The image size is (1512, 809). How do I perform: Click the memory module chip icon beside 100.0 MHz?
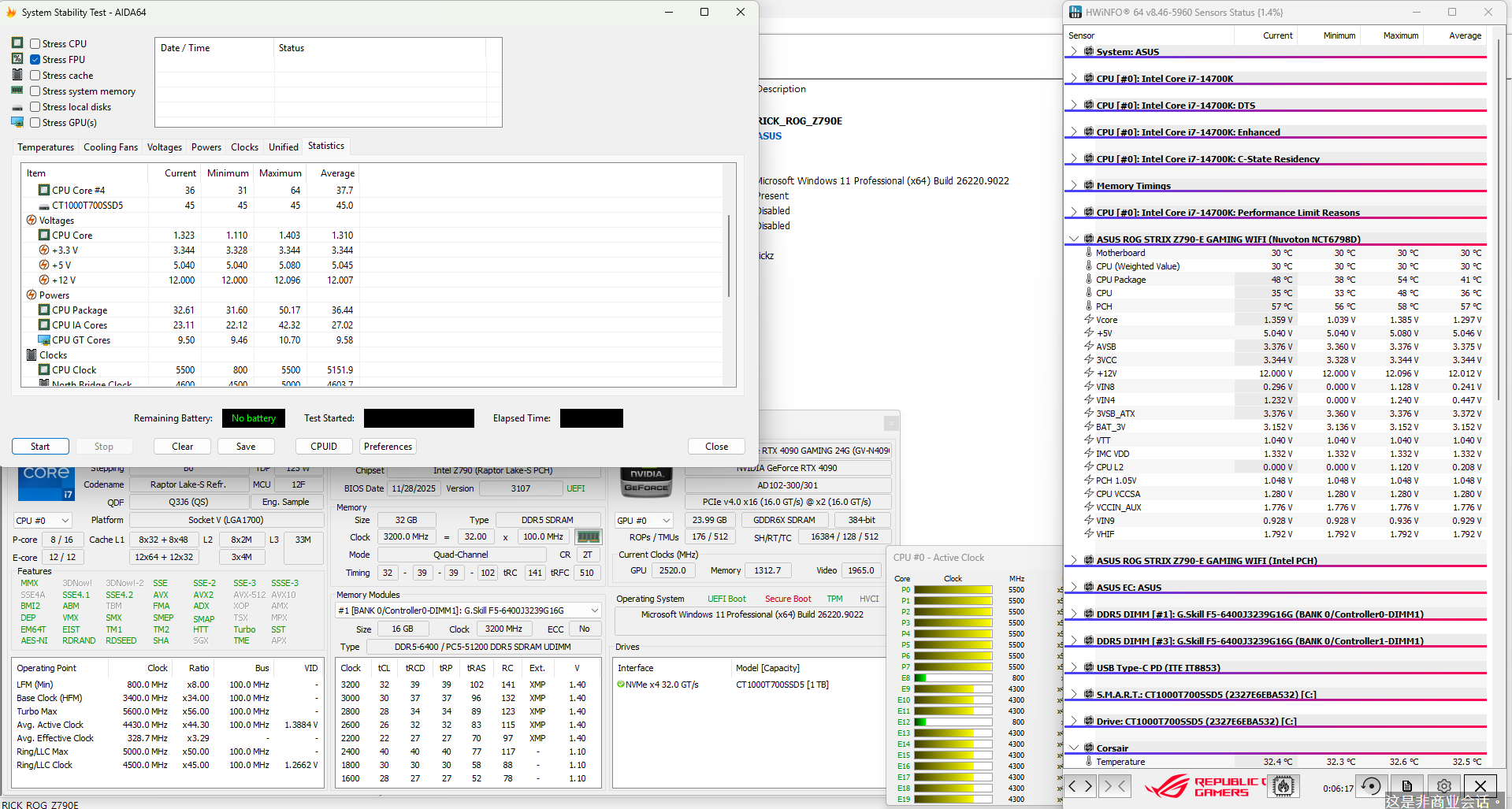(588, 537)
